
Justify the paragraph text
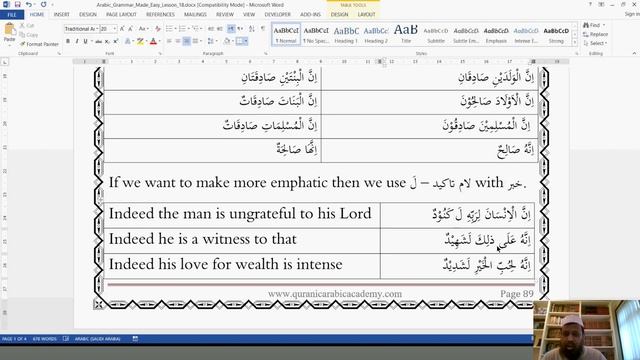click(x=196, y=41)
